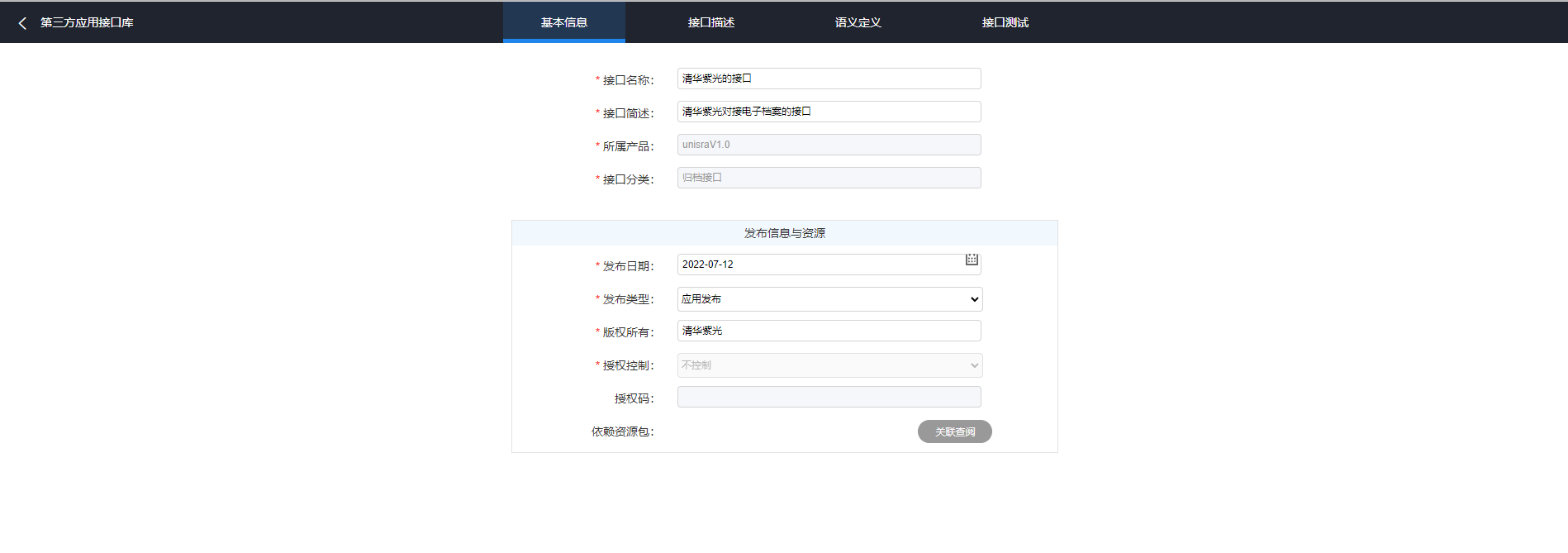Image resolution: width=1568 pixels, height=553 pixels.
Task: Click the empty 授权码 input field
Action: (829, 397)
